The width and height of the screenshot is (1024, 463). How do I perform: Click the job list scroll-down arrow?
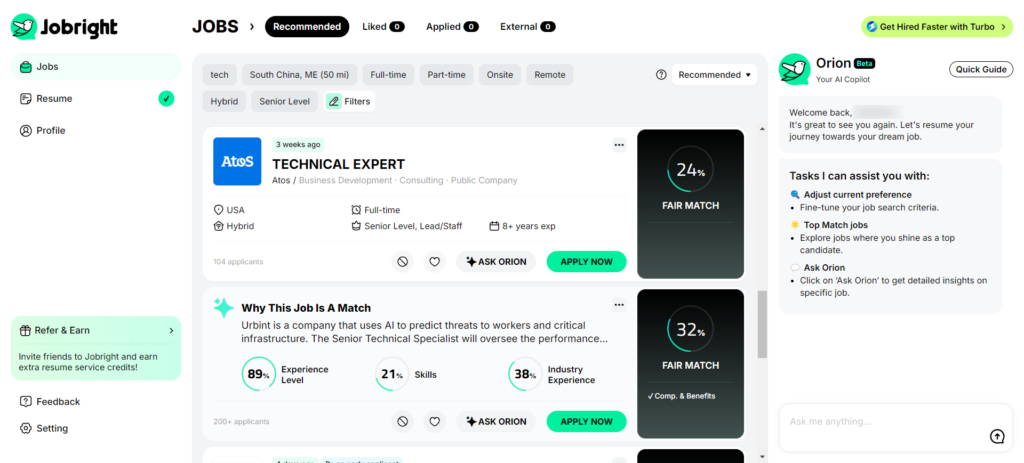(762, 456)
